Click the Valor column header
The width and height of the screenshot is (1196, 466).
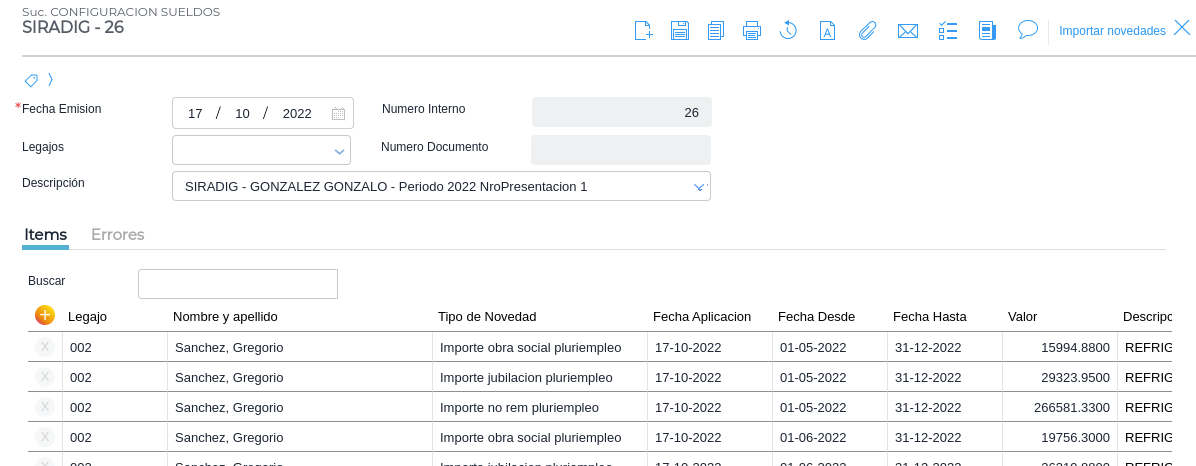pyautogui.click(x=1022, y=317)
